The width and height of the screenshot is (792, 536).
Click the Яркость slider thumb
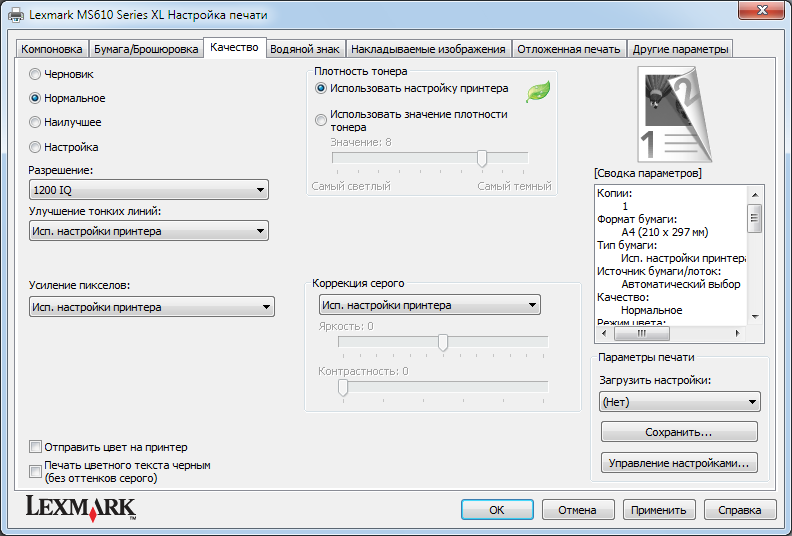click(x=443, y=342)
